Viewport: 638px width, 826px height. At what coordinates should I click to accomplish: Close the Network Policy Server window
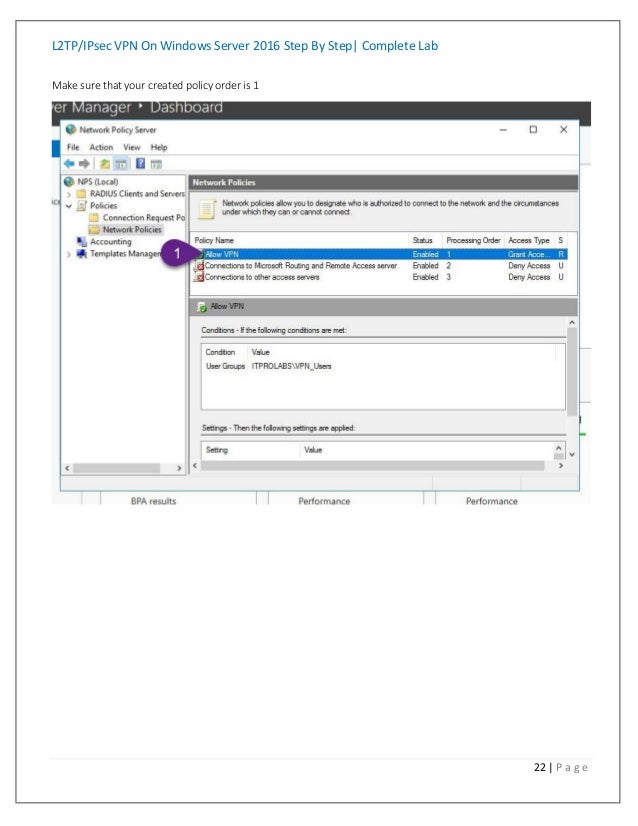[x=563, y=130]
